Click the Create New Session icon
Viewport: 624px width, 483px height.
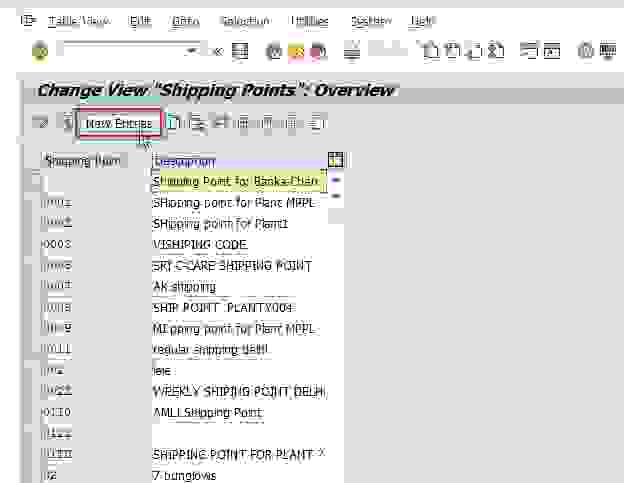click(x=530, y=51)
